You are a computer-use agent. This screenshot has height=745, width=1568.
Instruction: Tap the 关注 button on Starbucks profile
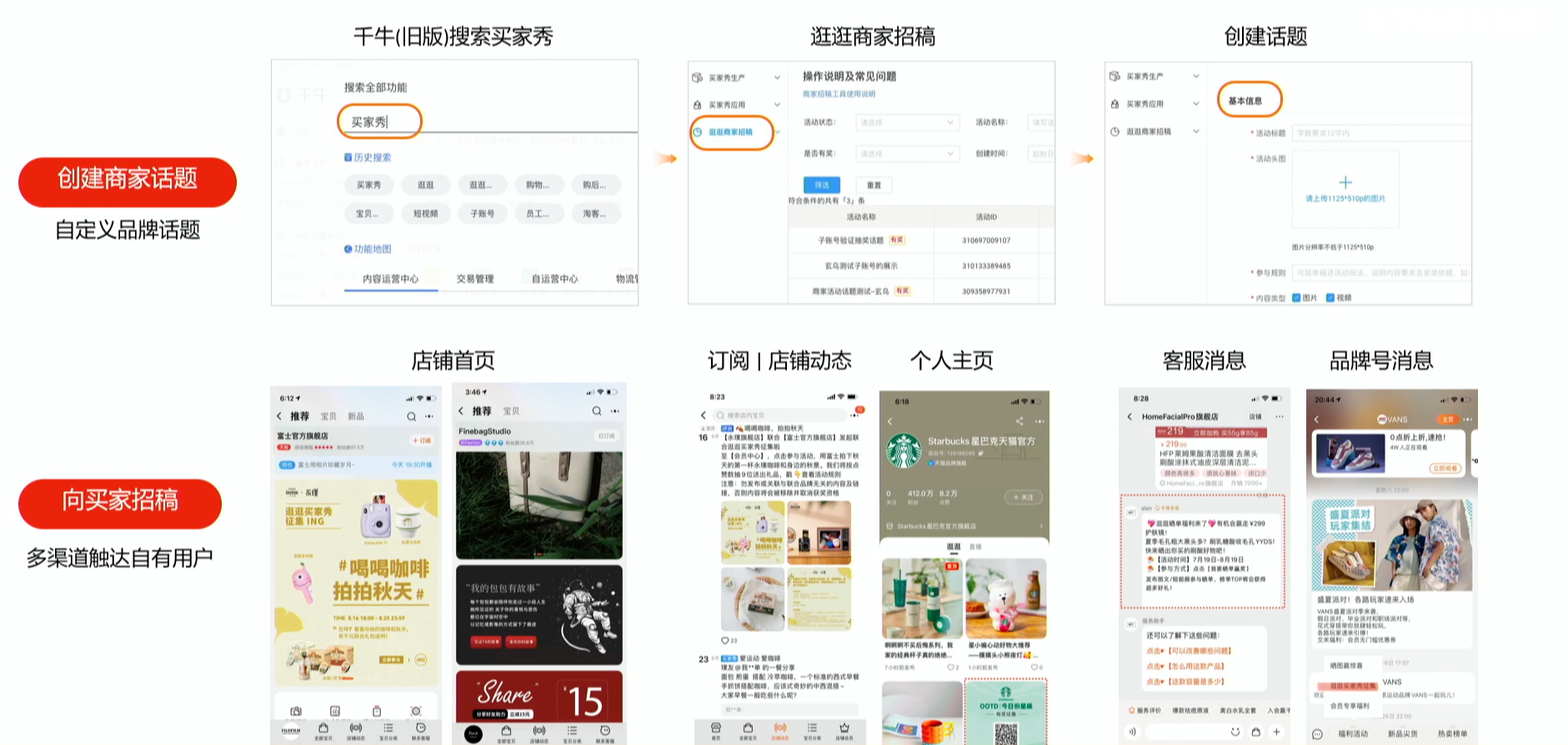(1023, 497)
